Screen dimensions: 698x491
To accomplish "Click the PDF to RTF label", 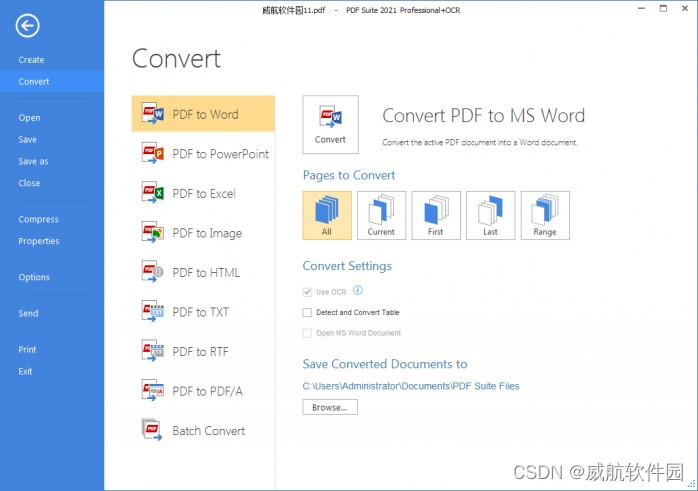I will (200, 352).
